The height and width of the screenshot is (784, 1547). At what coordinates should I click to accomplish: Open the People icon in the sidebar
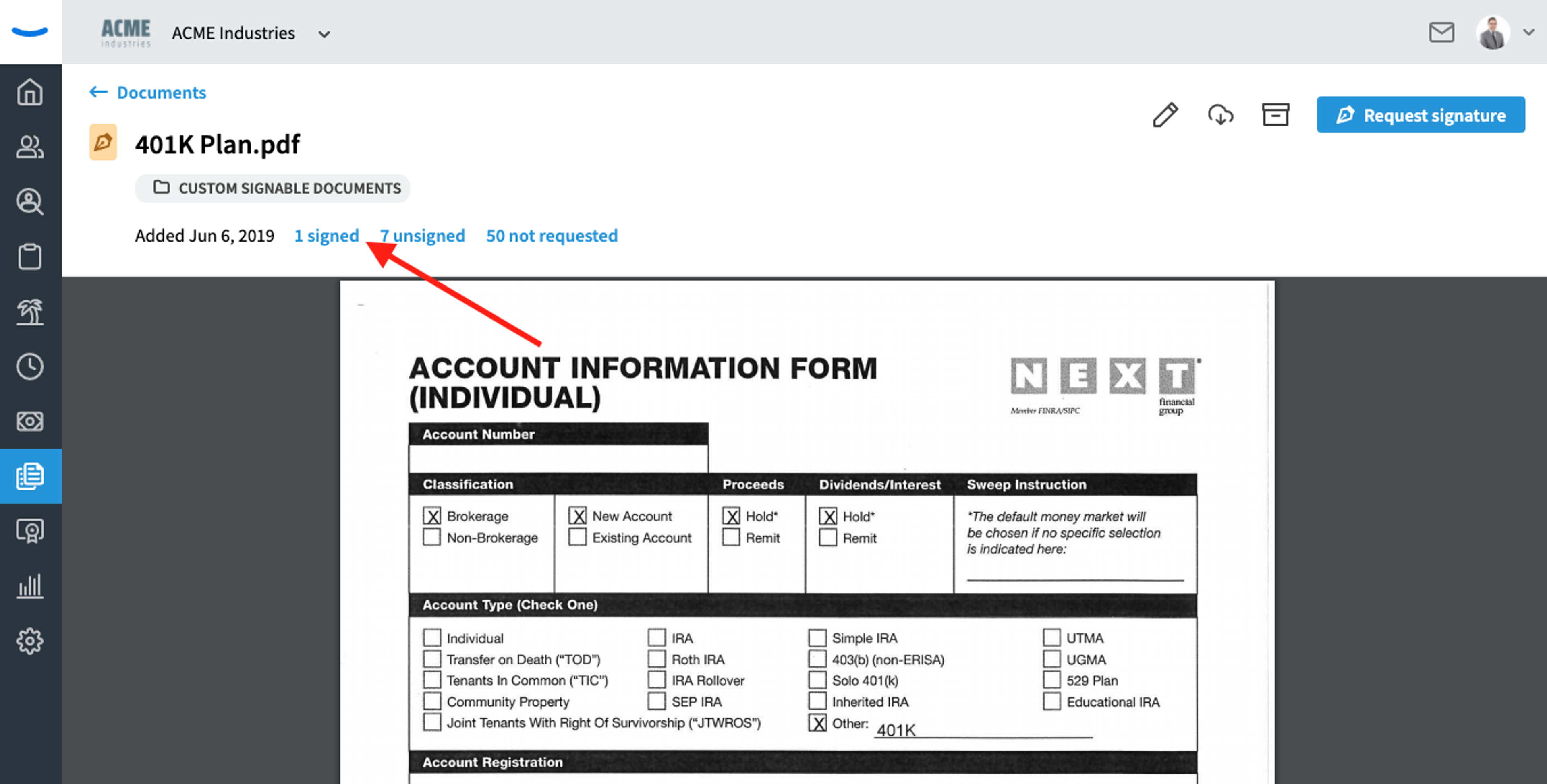click(30, 147)
